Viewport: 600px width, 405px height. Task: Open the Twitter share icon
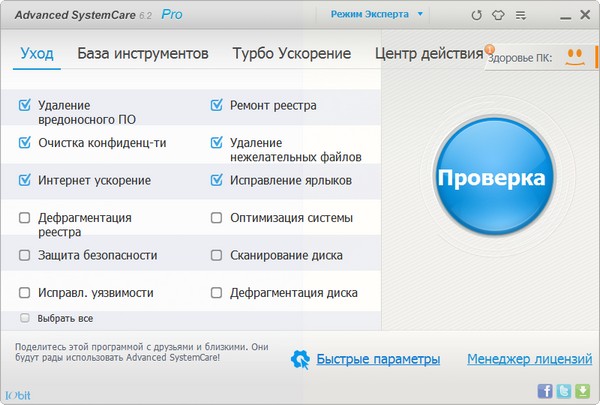pyautogui.click(x=564, y=390)
